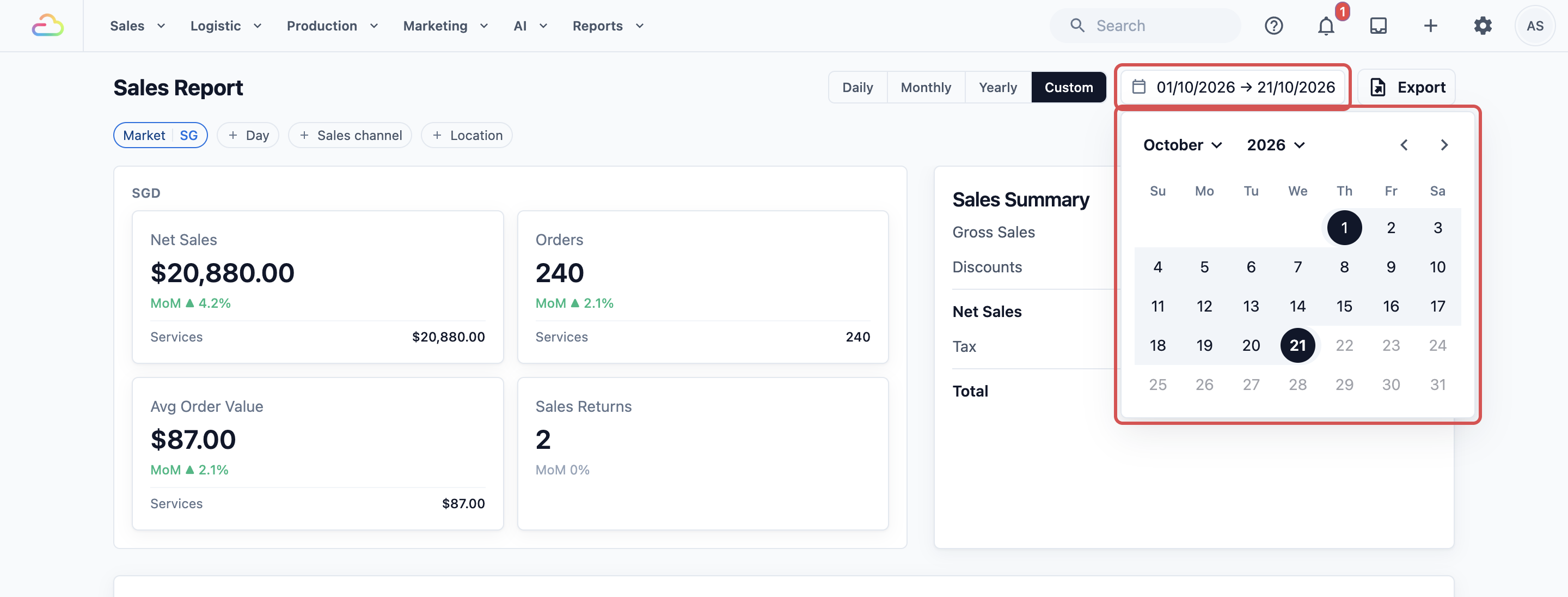
Task: Add a Location filter
Action: [467, 135]
